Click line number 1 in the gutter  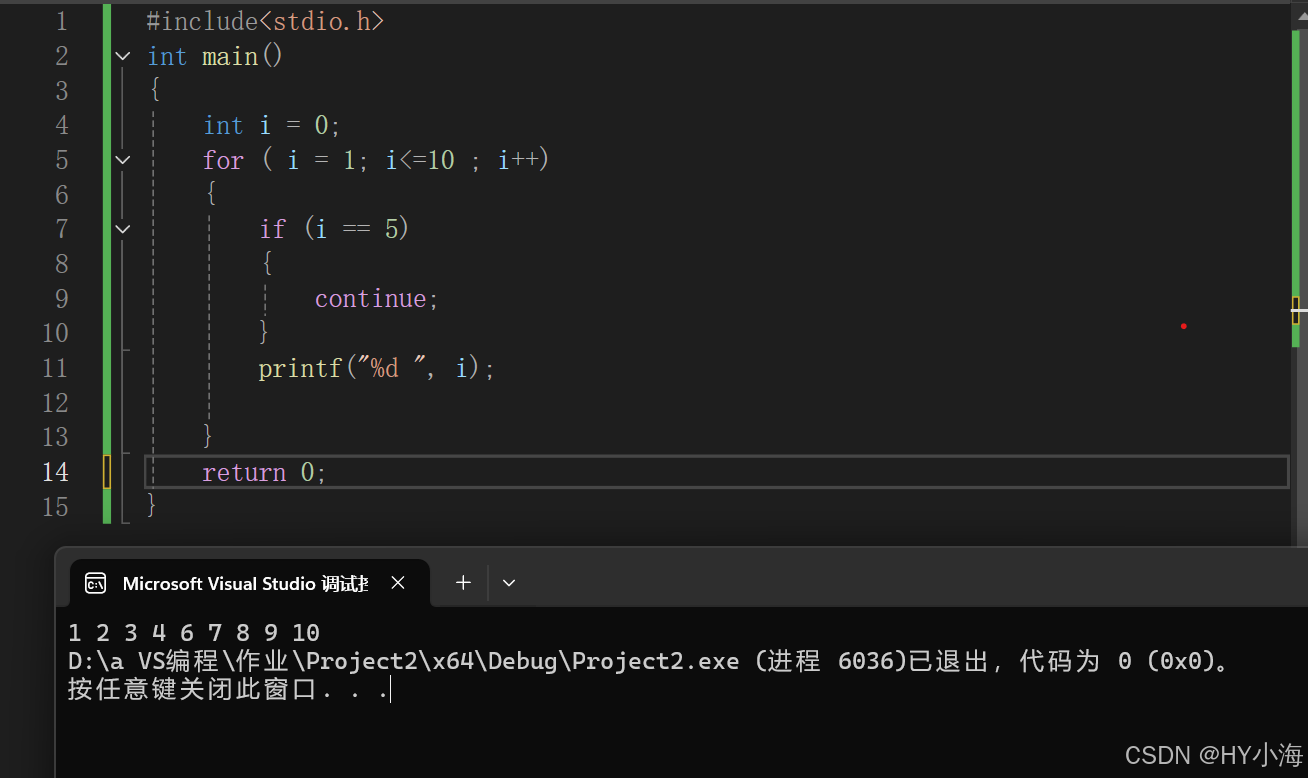pyautogui.click(x=62, y=21)
